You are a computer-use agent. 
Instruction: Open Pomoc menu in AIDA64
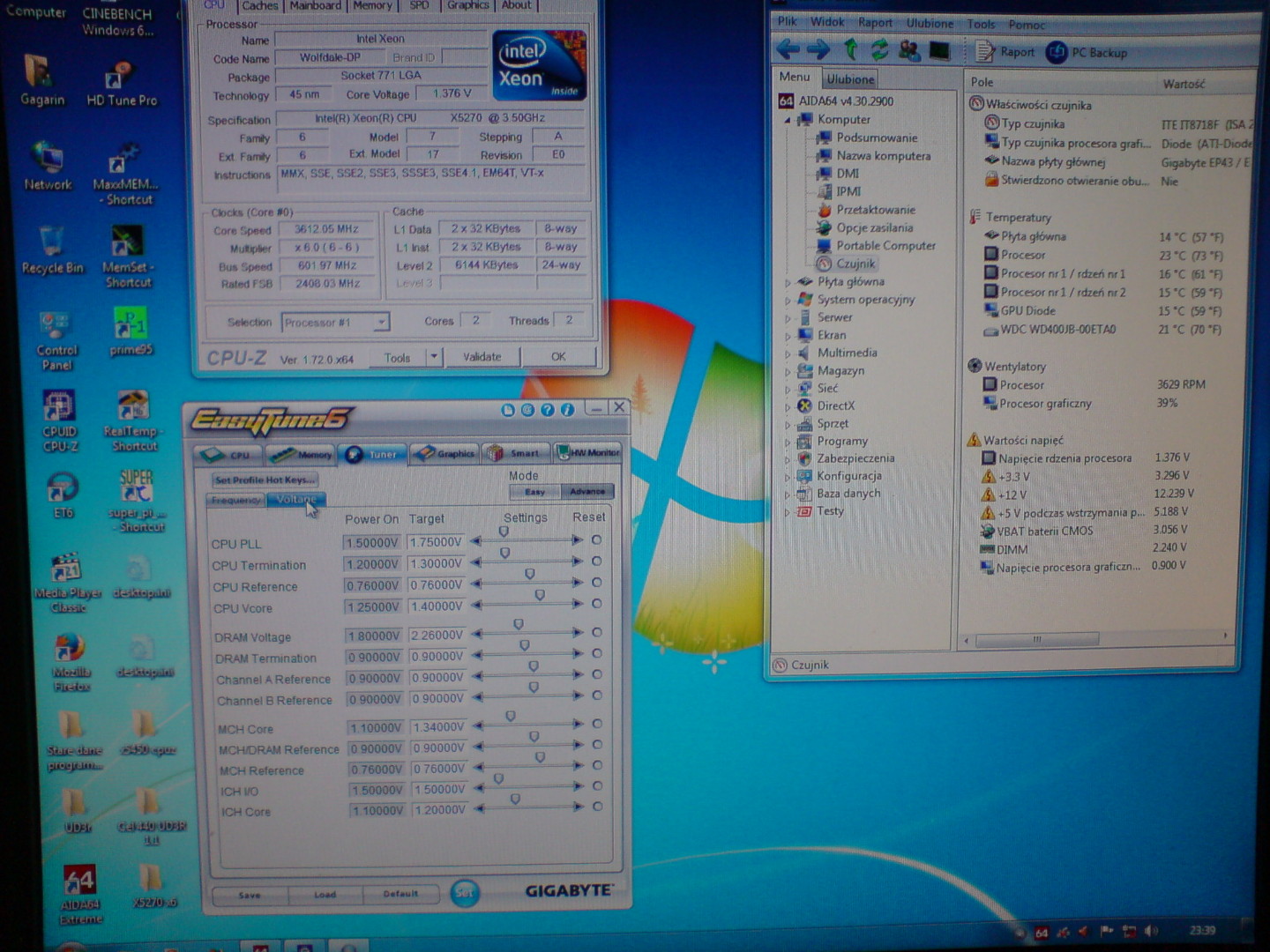pyautogui.click(x=1027, y=25)
